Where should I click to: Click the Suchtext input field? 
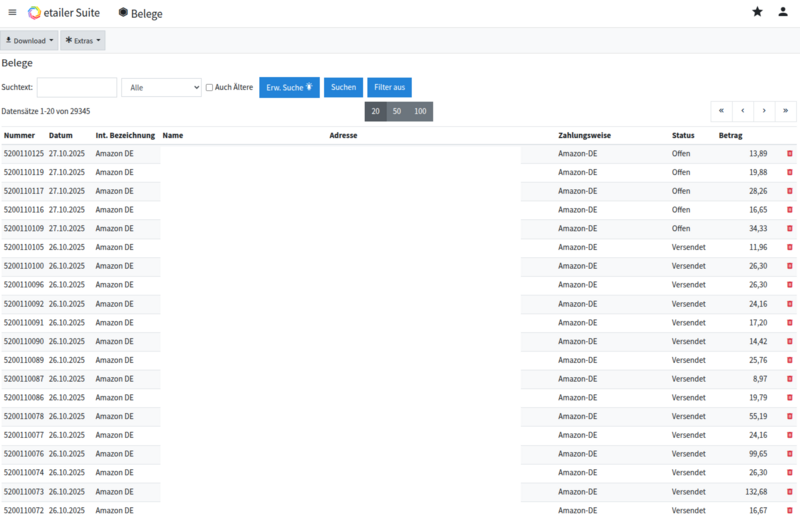77,88
